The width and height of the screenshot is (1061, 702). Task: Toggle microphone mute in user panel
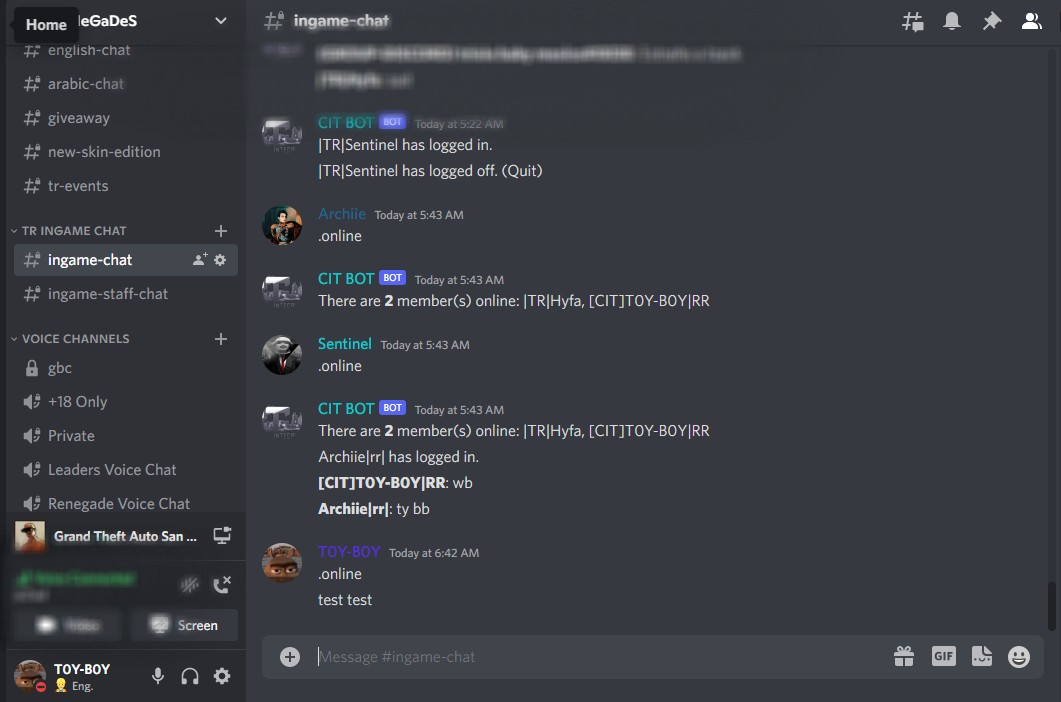[x=158, y=676]
